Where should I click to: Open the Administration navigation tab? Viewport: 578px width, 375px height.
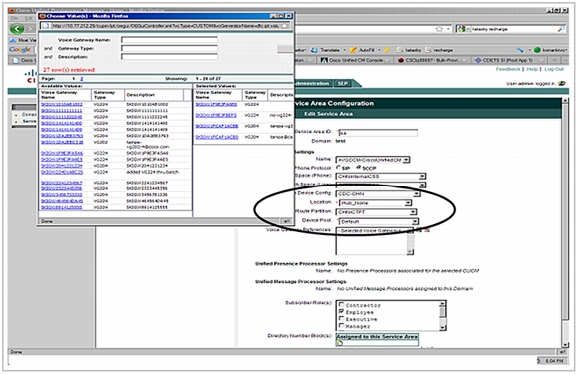click(313, 84)
